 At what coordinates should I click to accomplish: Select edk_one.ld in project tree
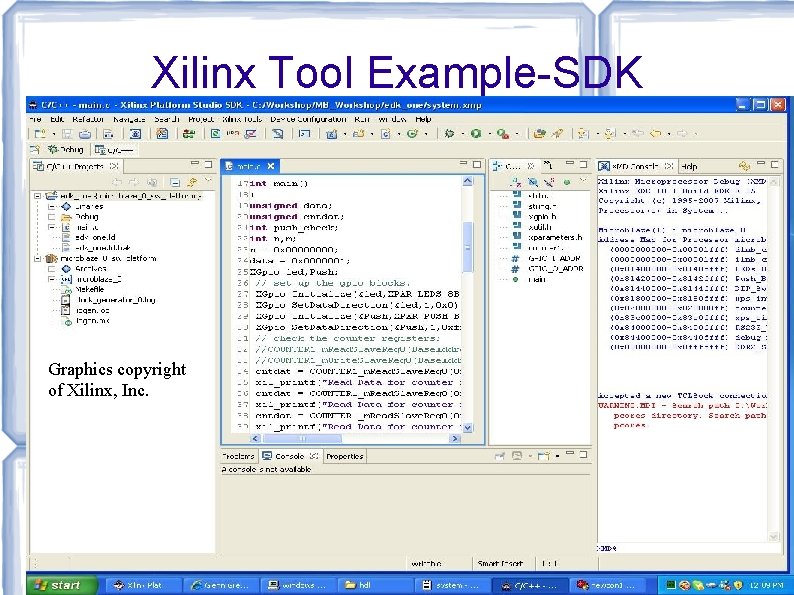coord(95,237)
